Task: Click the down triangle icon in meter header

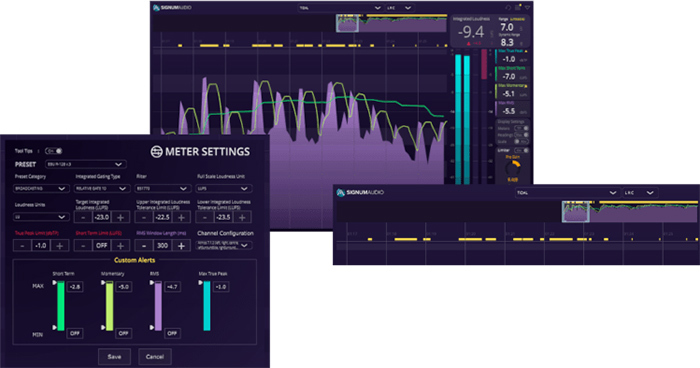Action: pyautogui.click(x=527, y=8)
